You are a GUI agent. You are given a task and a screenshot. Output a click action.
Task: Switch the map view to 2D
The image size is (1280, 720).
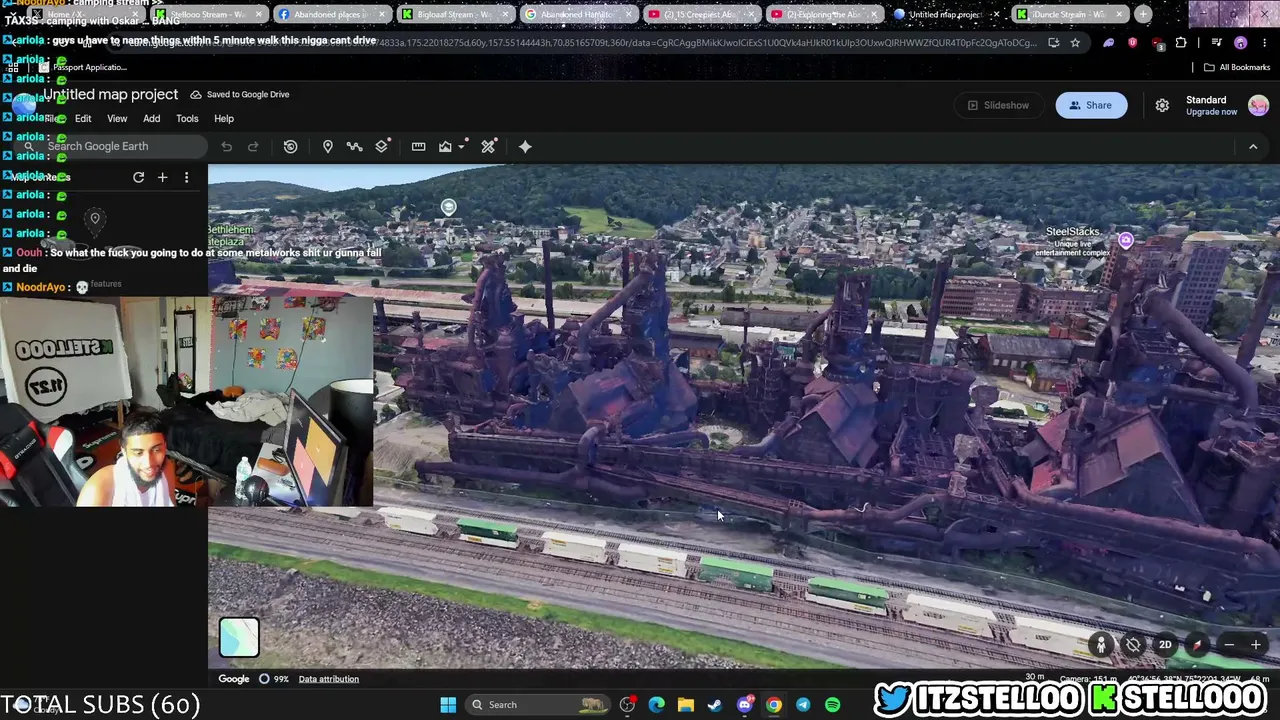point(1165,645)
